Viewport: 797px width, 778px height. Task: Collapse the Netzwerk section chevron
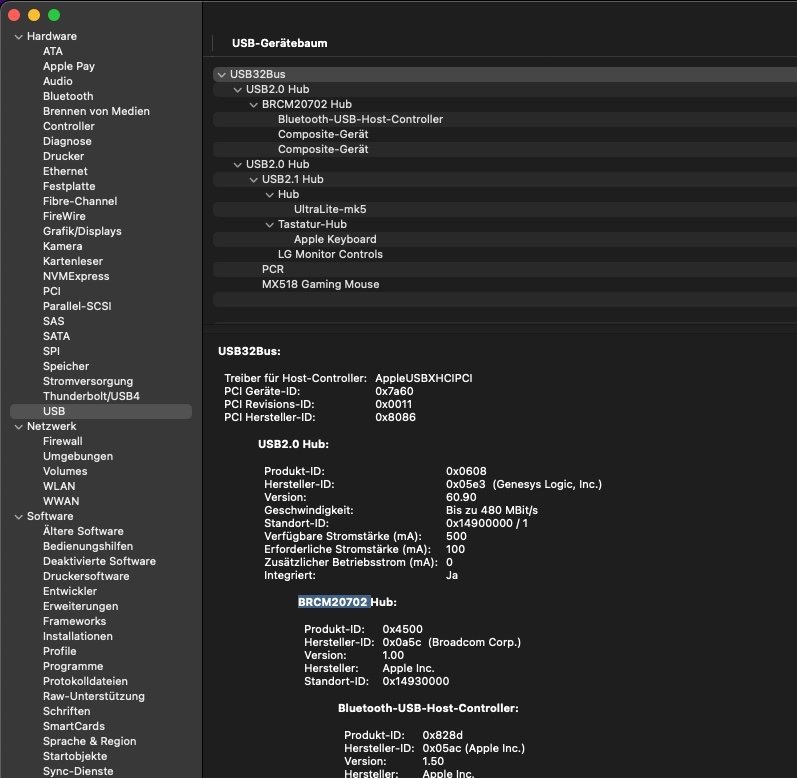19,426
